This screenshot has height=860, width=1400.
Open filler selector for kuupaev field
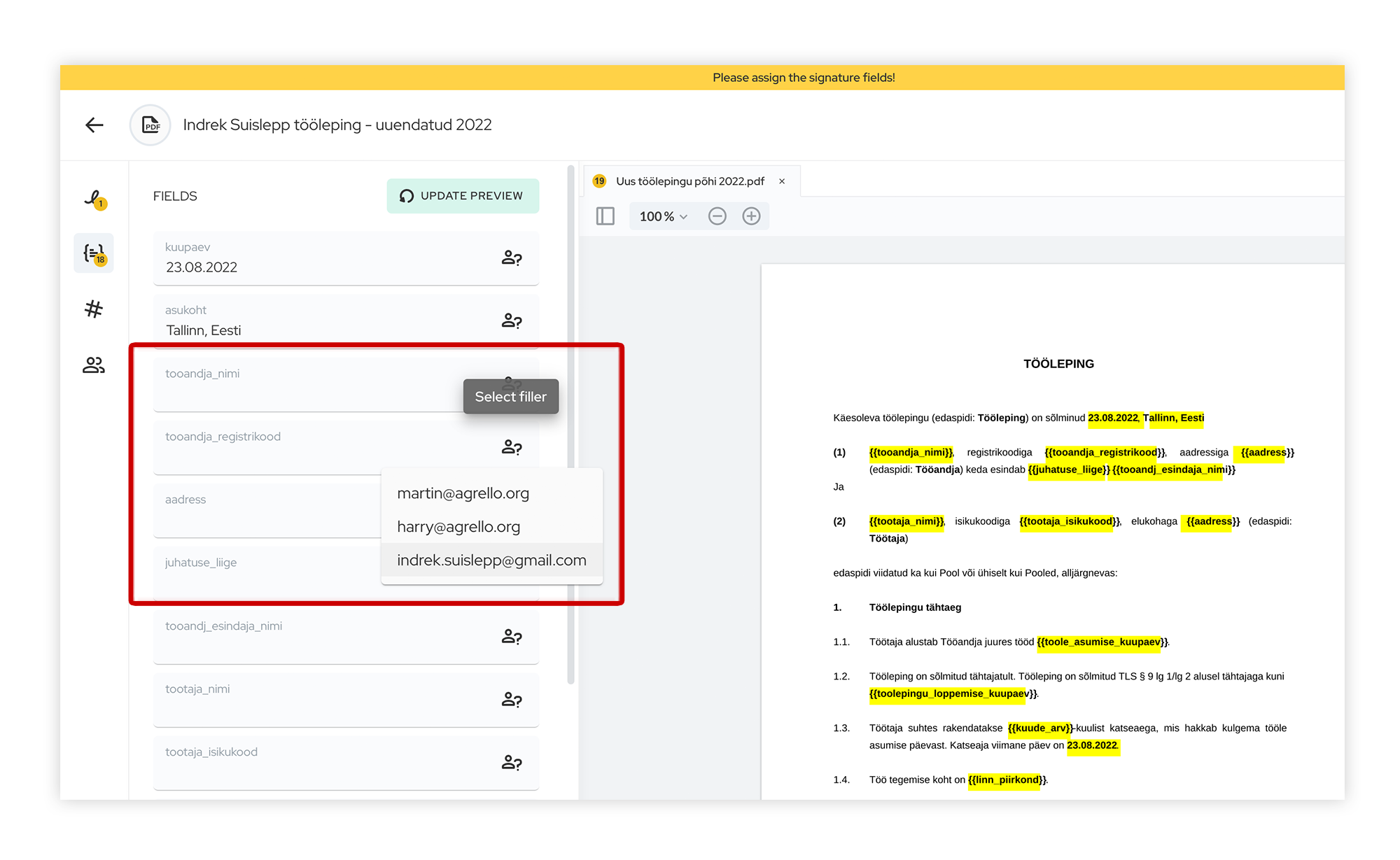(x=512, y=258)
